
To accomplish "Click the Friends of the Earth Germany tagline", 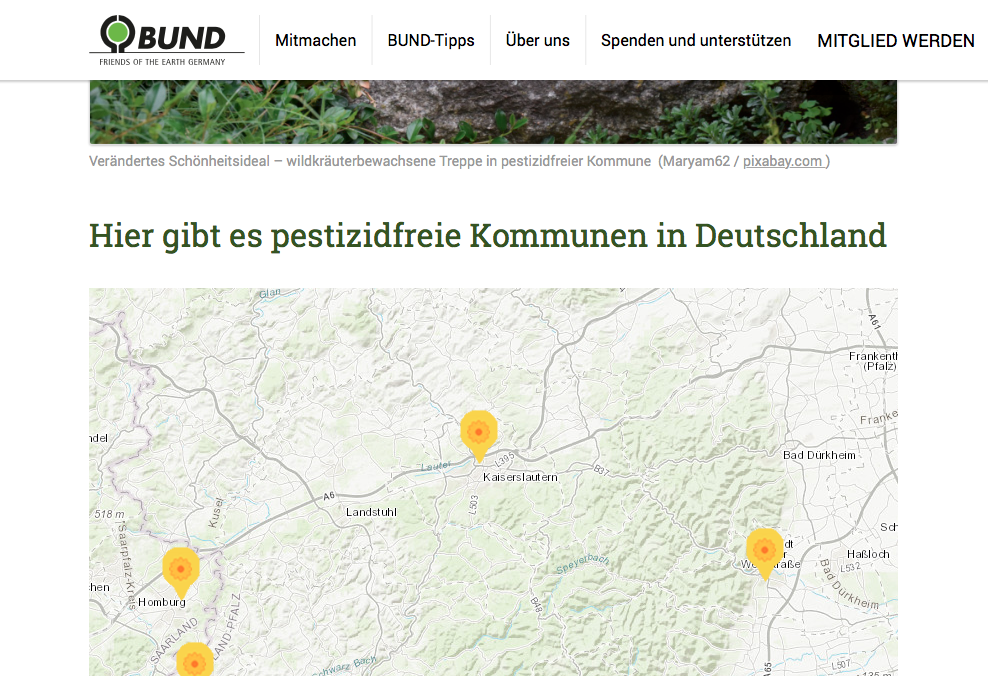I will click(x=162, y=62).
